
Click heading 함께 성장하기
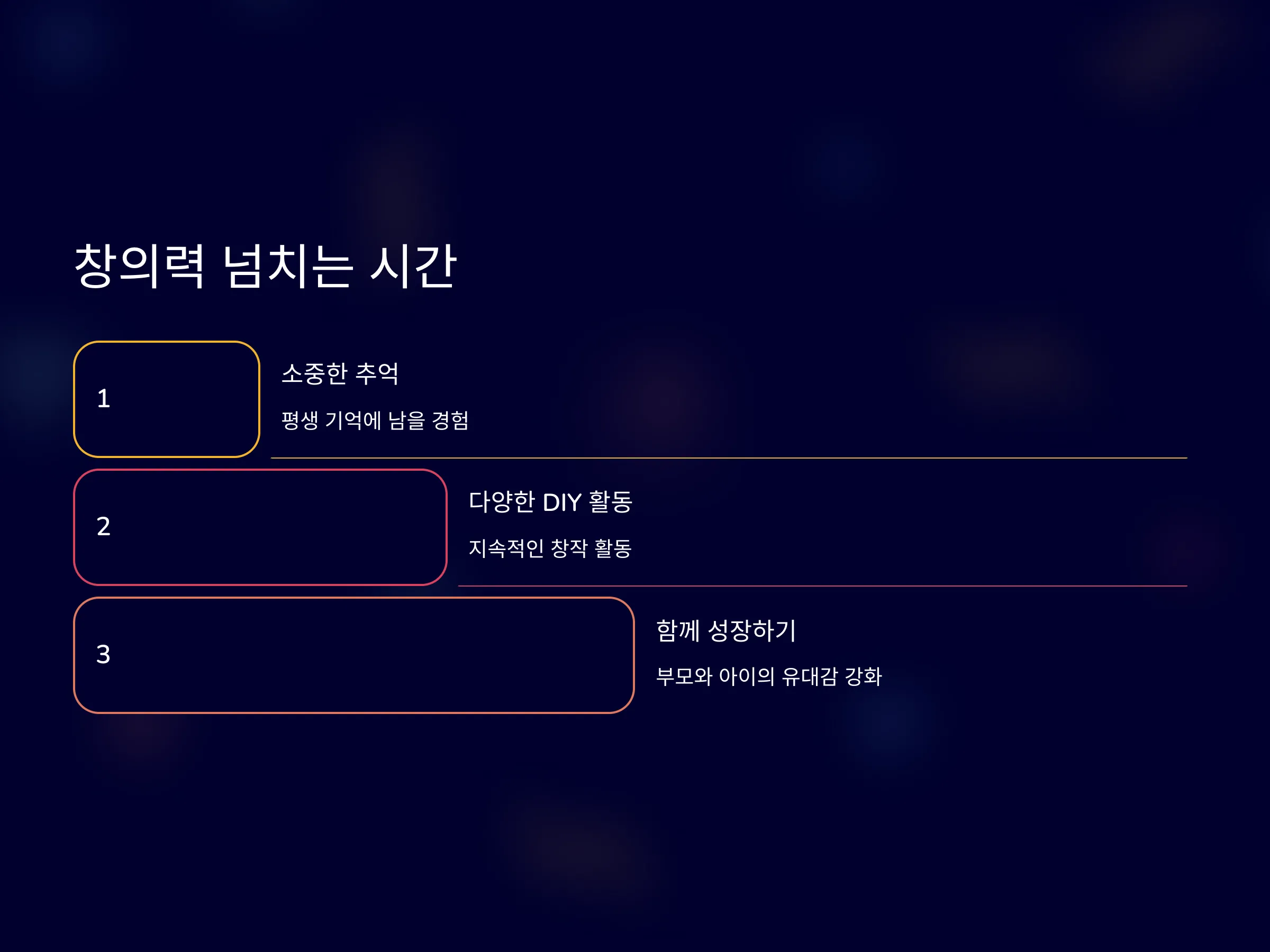pos(725,630)
